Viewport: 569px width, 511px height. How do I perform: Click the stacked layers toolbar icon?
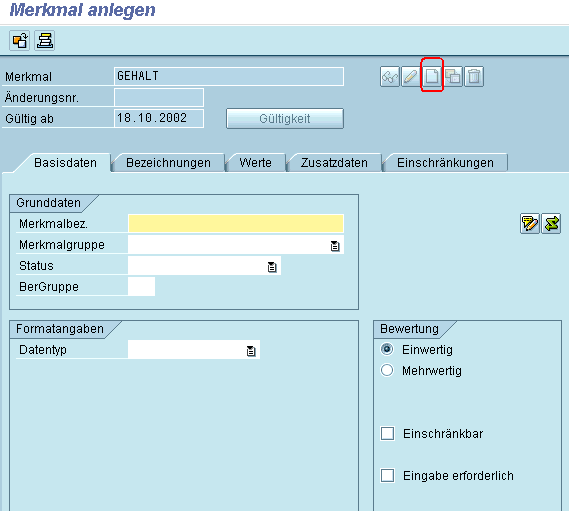[x=45, y=40]
